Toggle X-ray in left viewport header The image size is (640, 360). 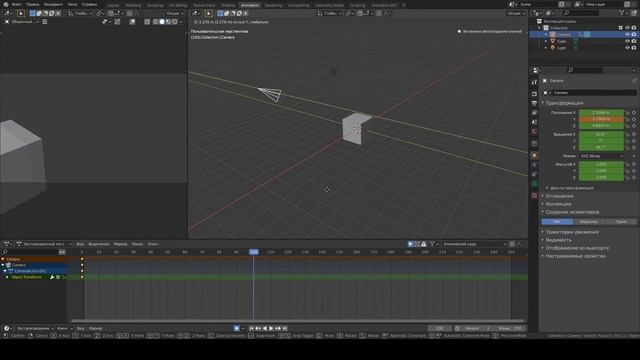pos(147,22)
